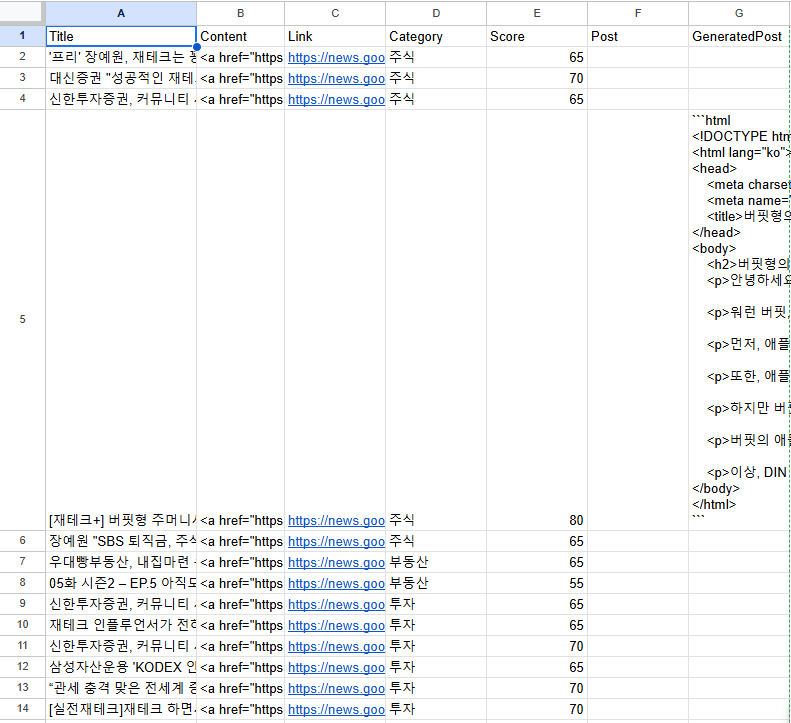Viewport: 791px width, 723px height.
Task: Select column A header
Action: 121,13
